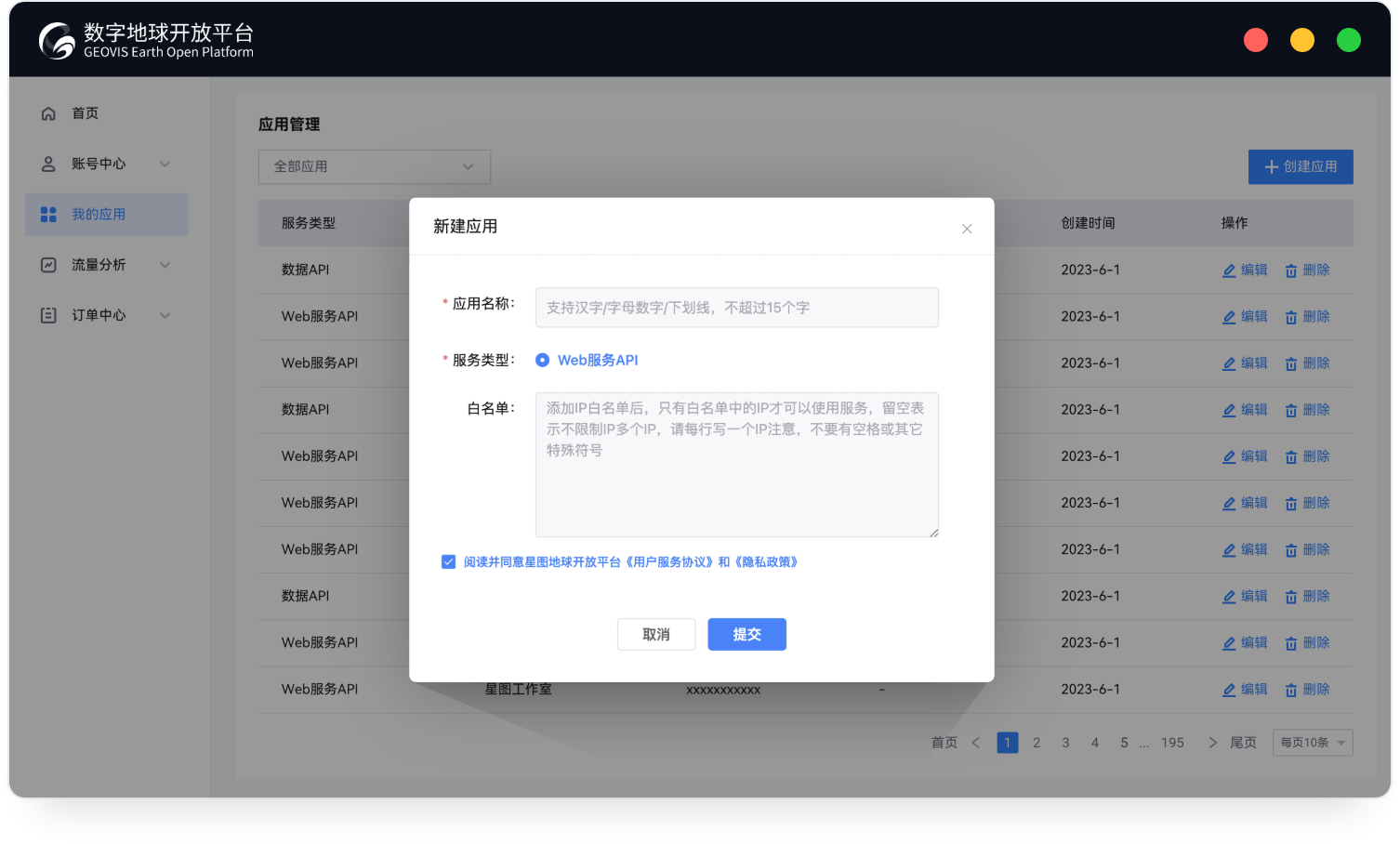The image size is (1400, 844).
Task: Click the GEOVIS globe logo icon
Action: click(x=57, y=41)
